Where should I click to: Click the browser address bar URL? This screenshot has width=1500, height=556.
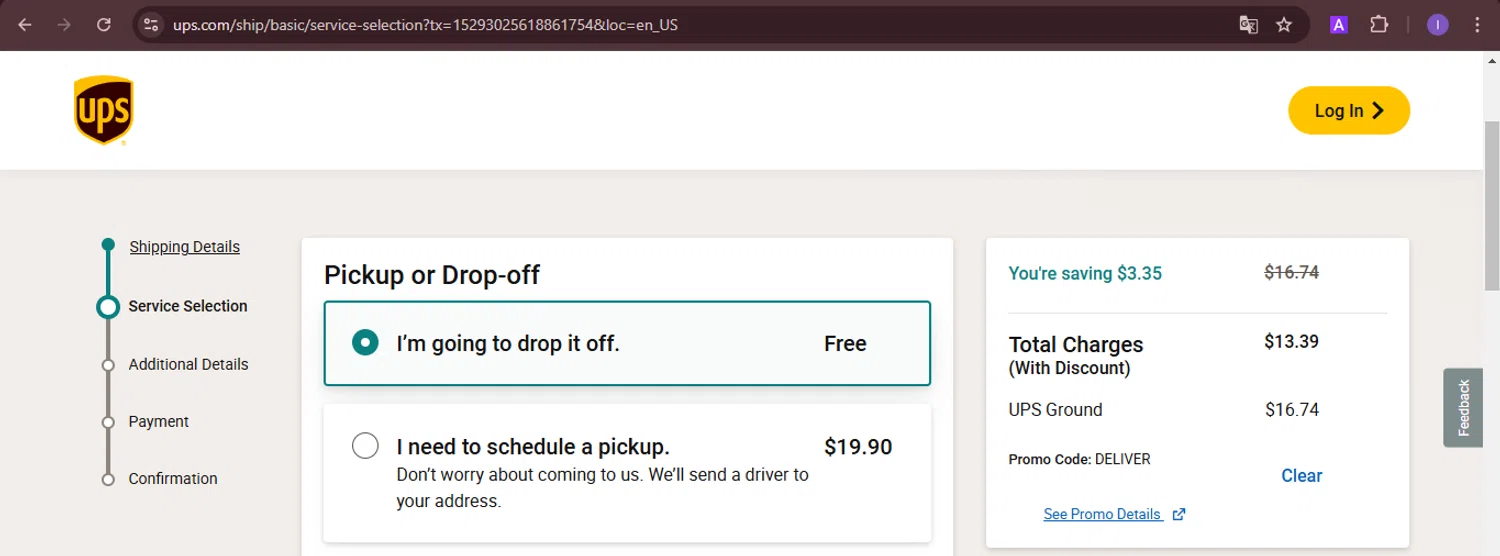pyautogui.click(x=425, y=25)
